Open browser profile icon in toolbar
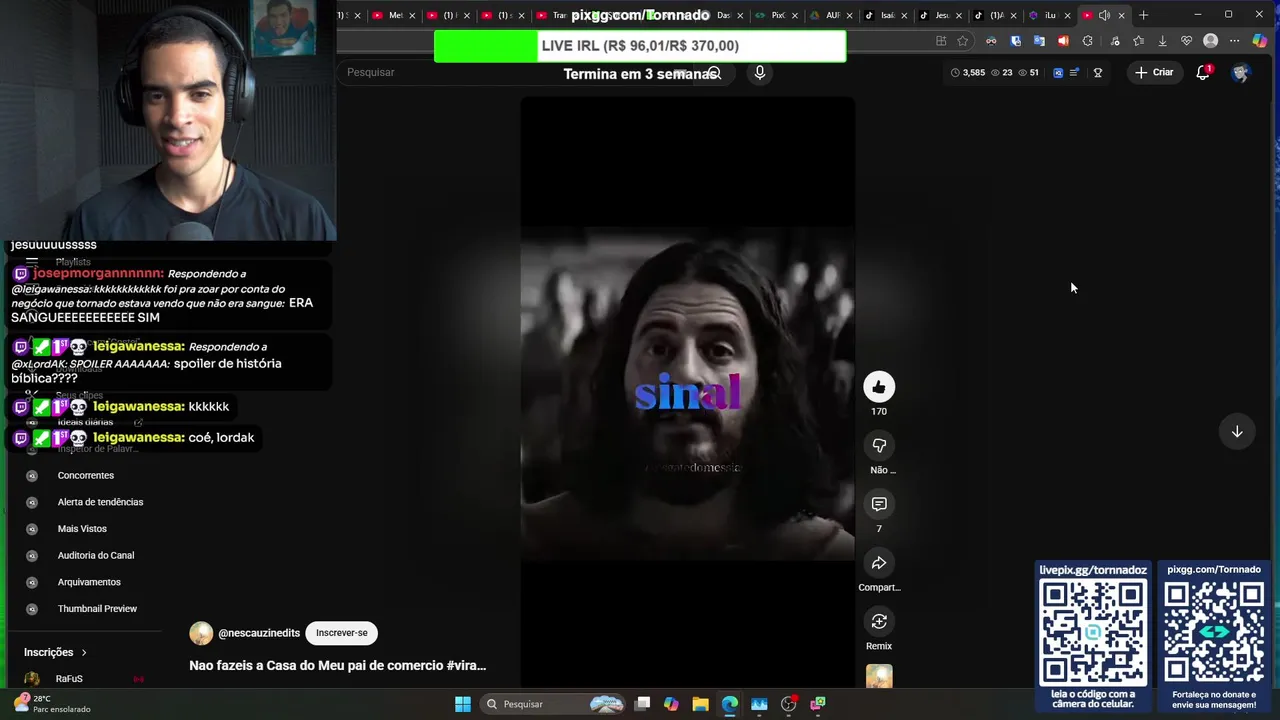The image size is (1280, 720). (x=1211, y=41)
